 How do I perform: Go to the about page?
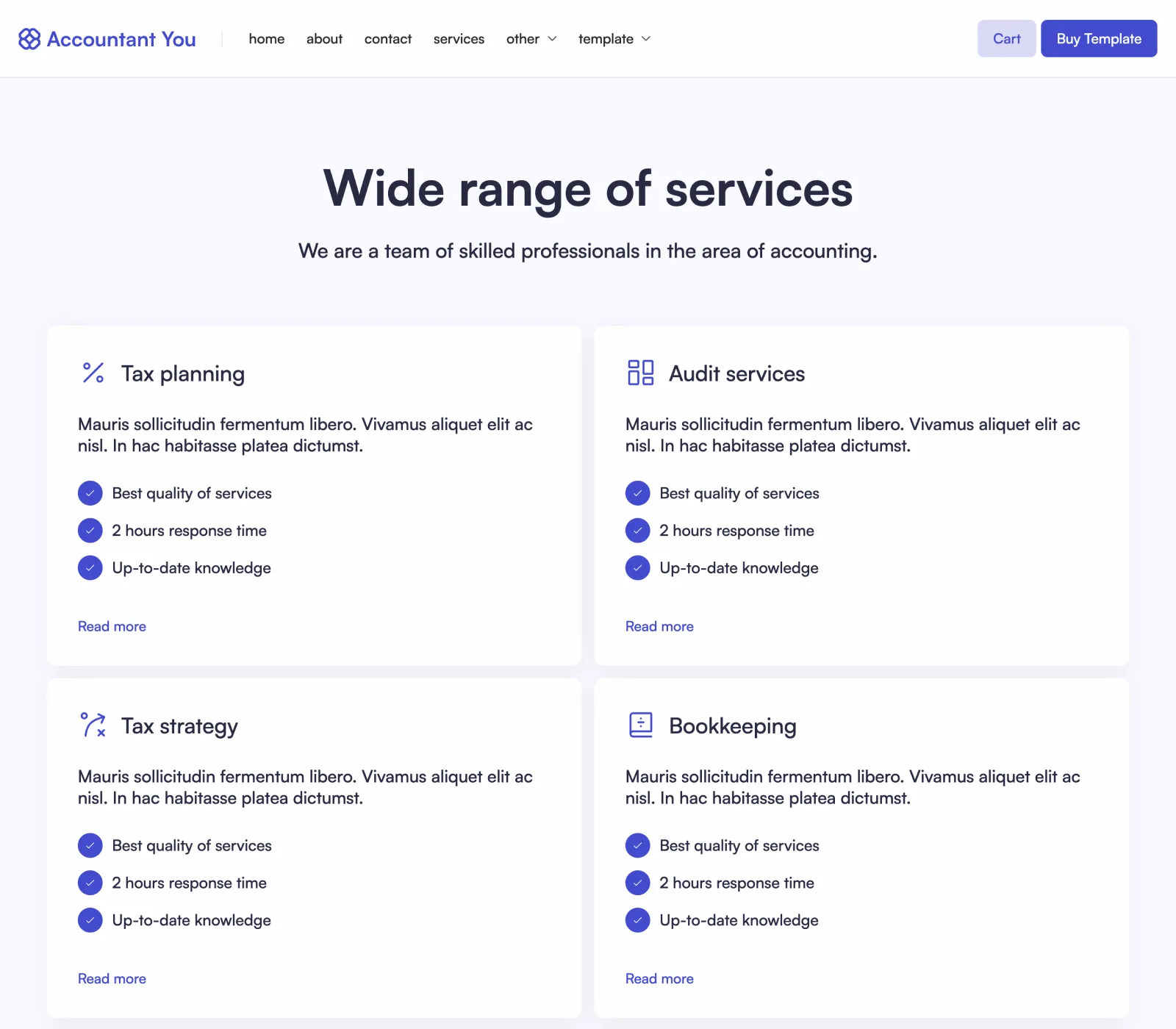coord(324,39)
